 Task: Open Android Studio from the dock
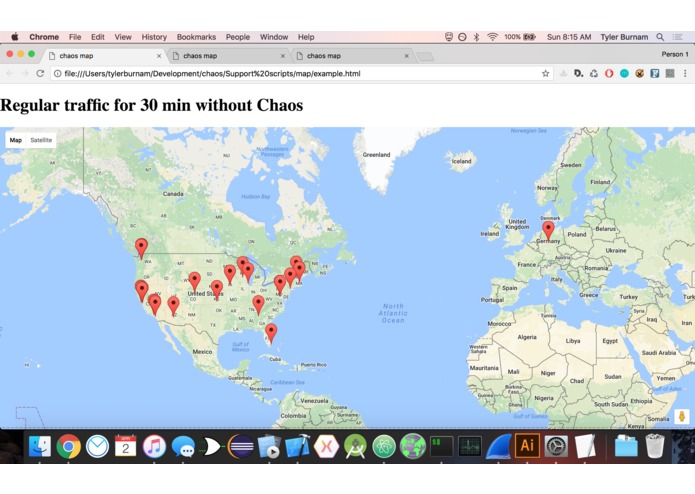coord(355,446)
